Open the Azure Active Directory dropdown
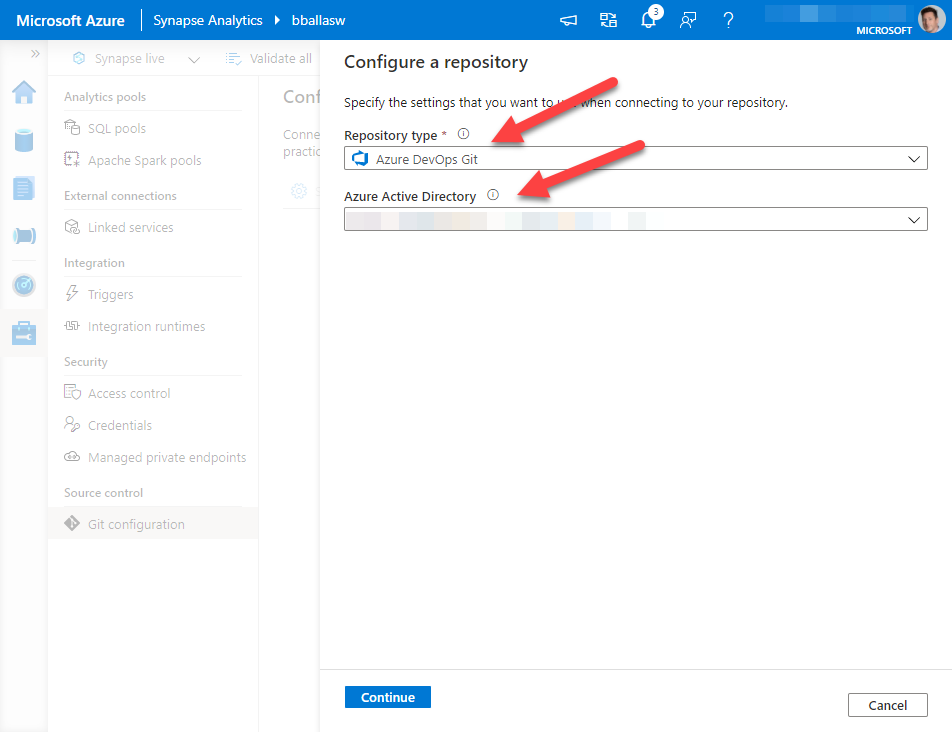Image resolution: width=952 pixels, height=732 pixels. click(636, 219)
